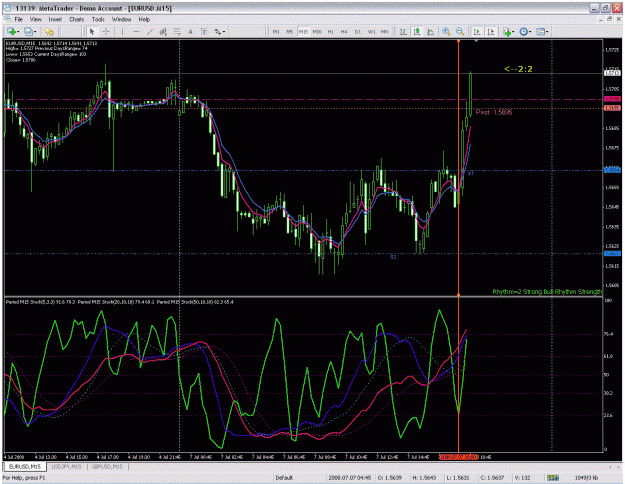Click the MetaTrader application icon in title bar
Viewport: 625px width, 484px height.
click(x=7, y=8)
